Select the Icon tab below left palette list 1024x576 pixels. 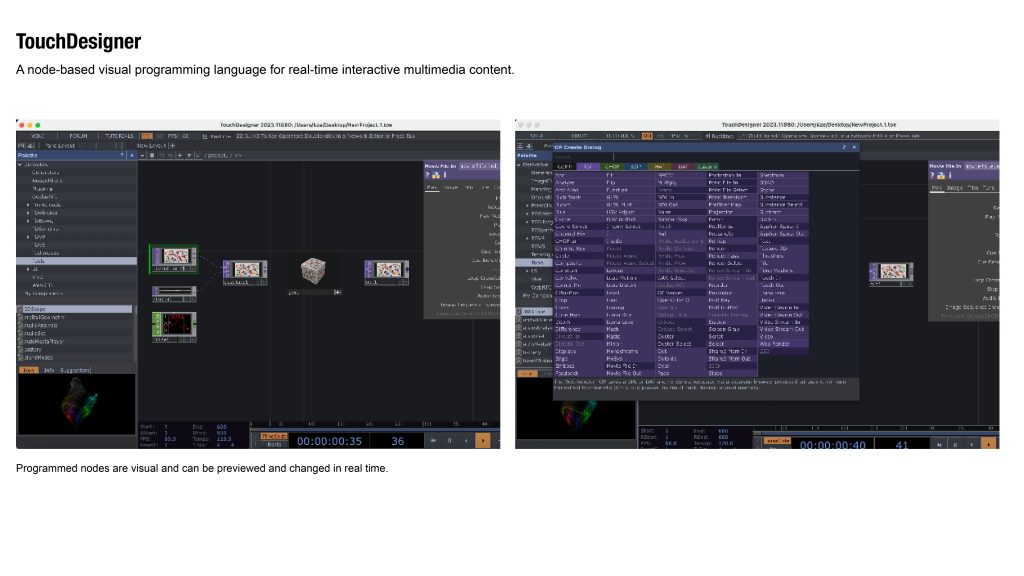(x=29, y=370)
